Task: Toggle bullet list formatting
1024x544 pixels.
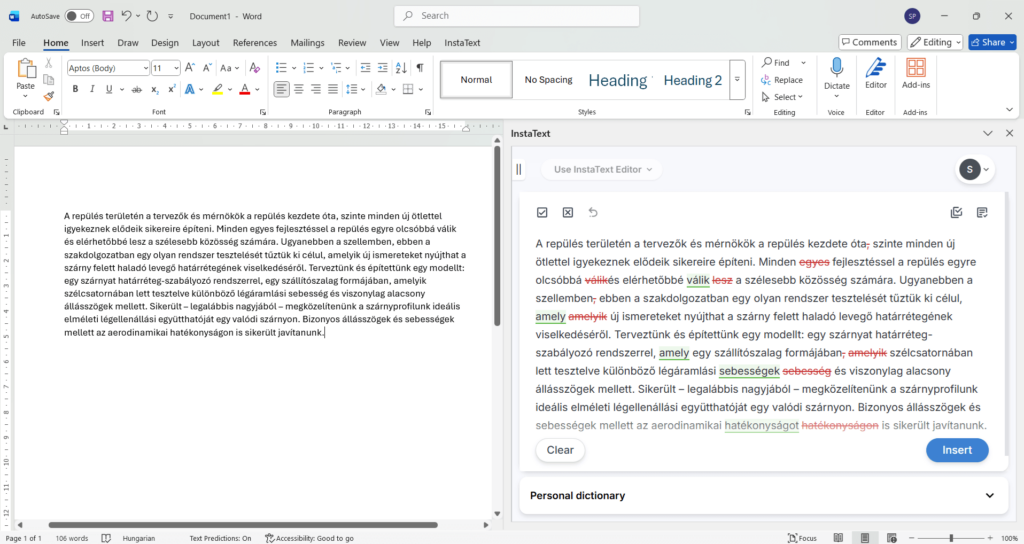Action: point(283,67)
